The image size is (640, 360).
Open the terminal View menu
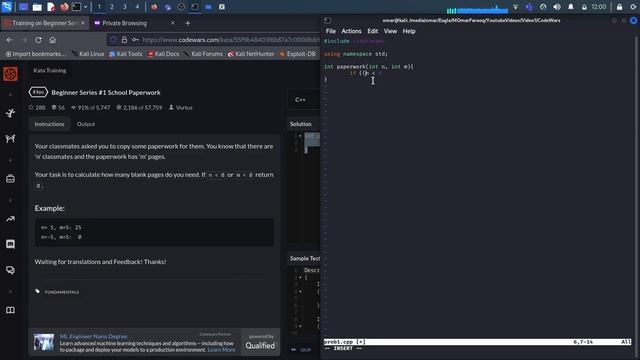(x=390, y=31)
